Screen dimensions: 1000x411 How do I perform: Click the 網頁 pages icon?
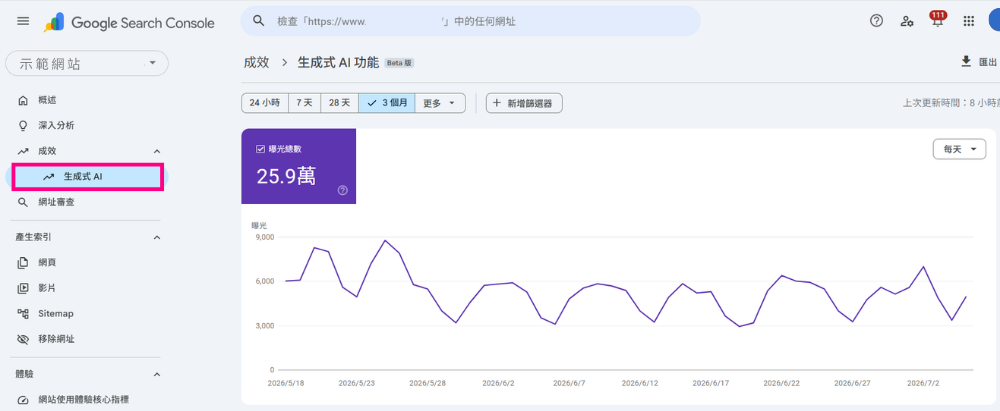tap(23, 262)
